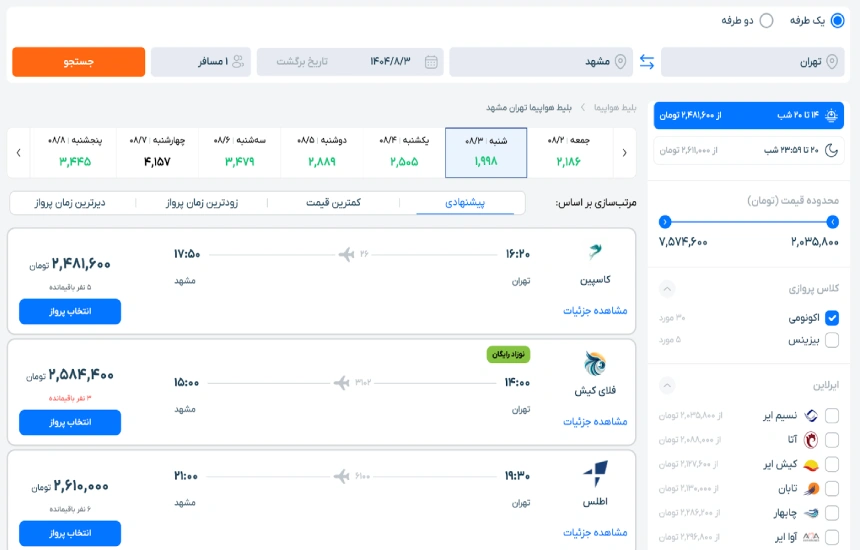Viewport: 860px width, 550px height.
Task: Click the airplane icon on کاسپین flight route
Action: [347, 254]
